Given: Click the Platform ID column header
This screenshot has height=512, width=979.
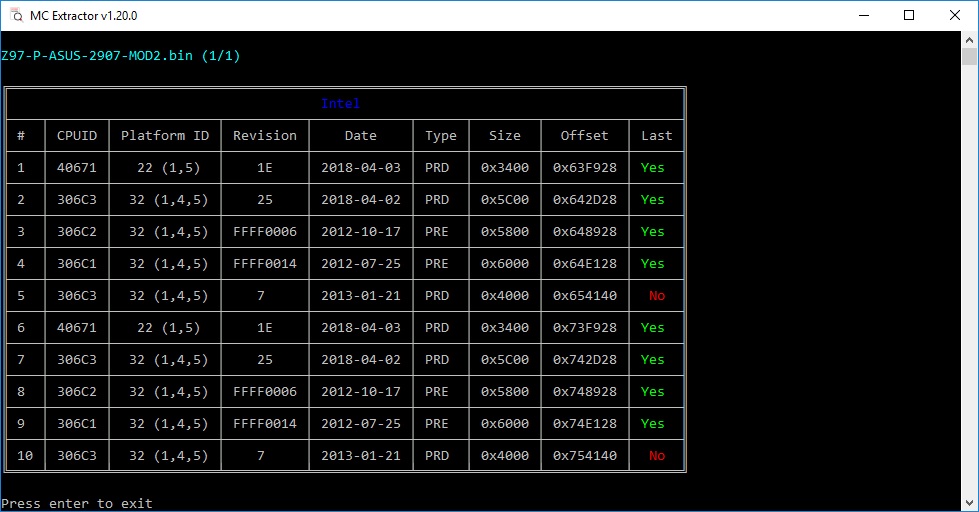Looking at the screenshot, I should 165,135.
